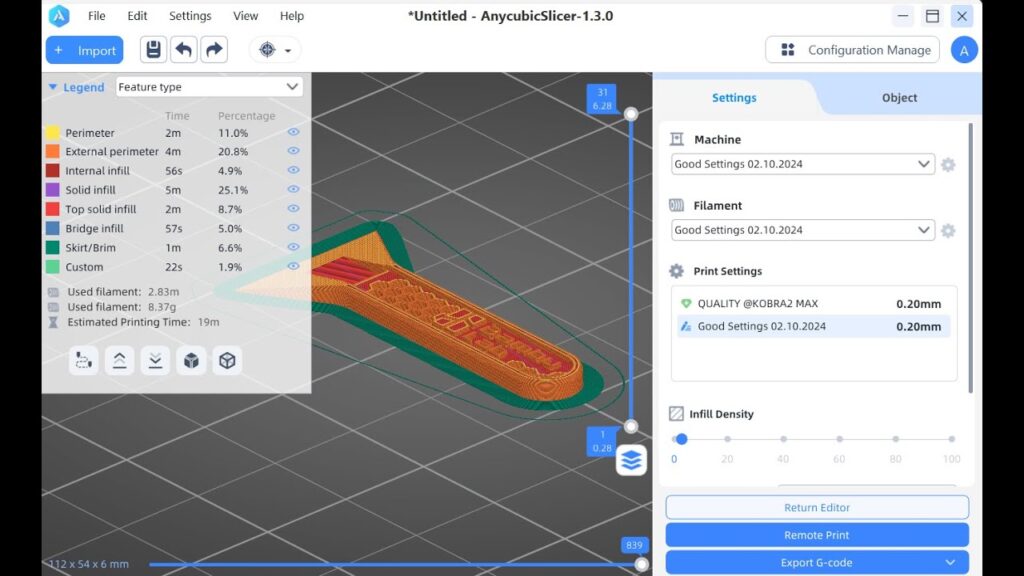This screenshot has width=1024, height=576.
Task: Click the save project icon
Action: click(153, 50)
